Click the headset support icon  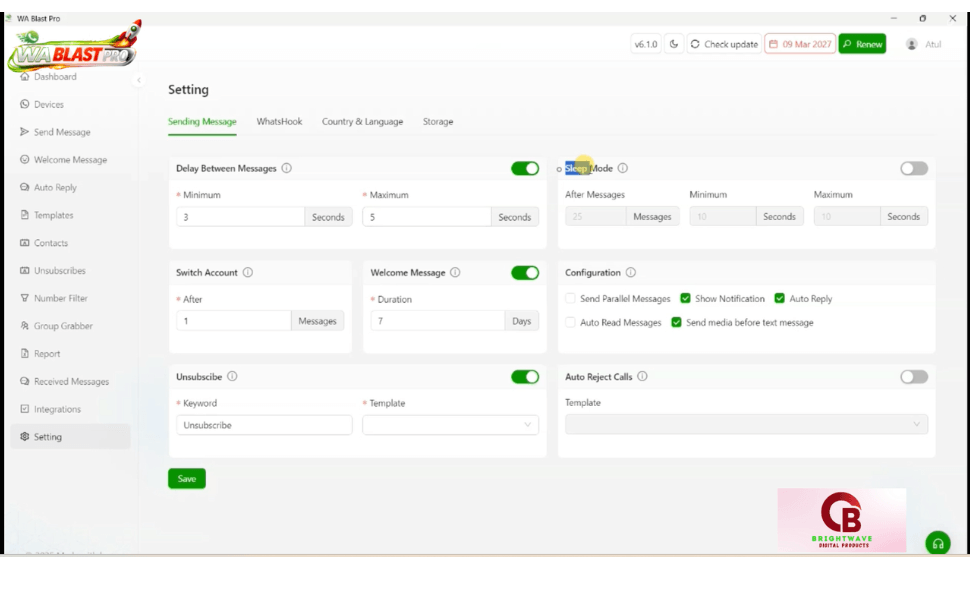[937, 543]
